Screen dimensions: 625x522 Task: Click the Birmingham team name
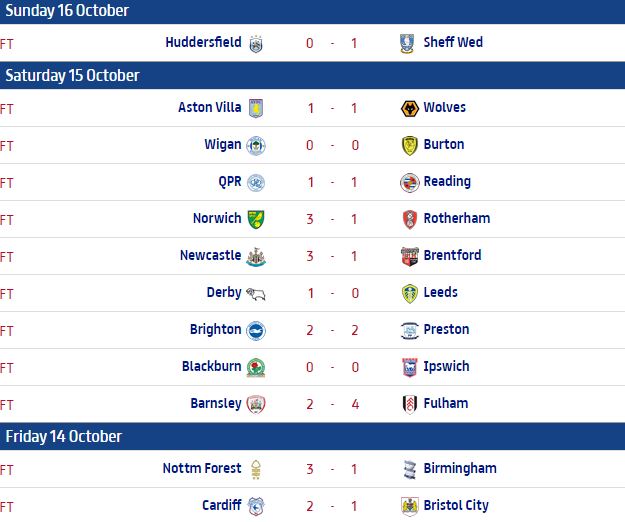[x=459, y=468]
